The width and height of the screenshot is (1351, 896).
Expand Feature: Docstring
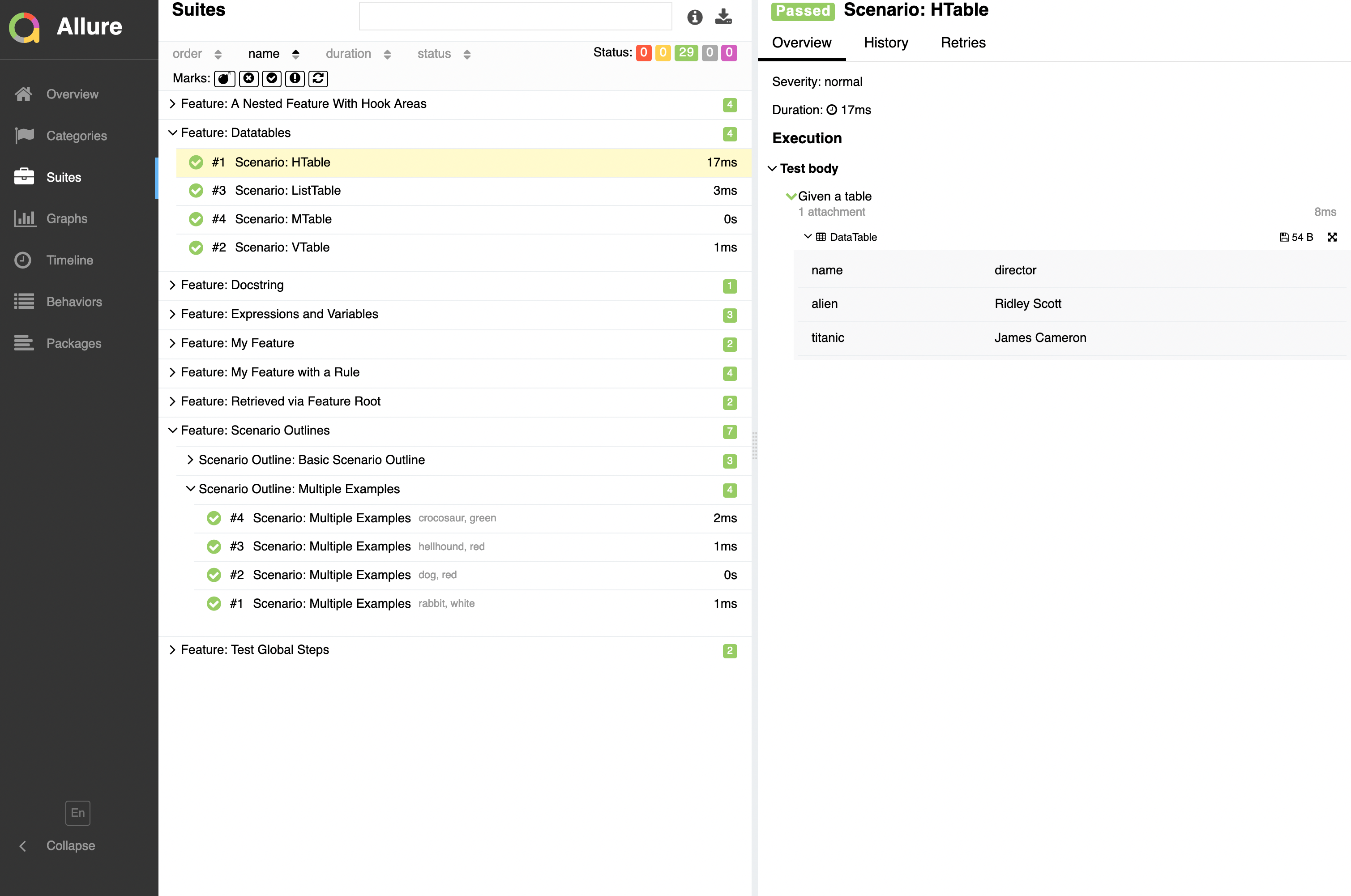[x=454, y=285]
